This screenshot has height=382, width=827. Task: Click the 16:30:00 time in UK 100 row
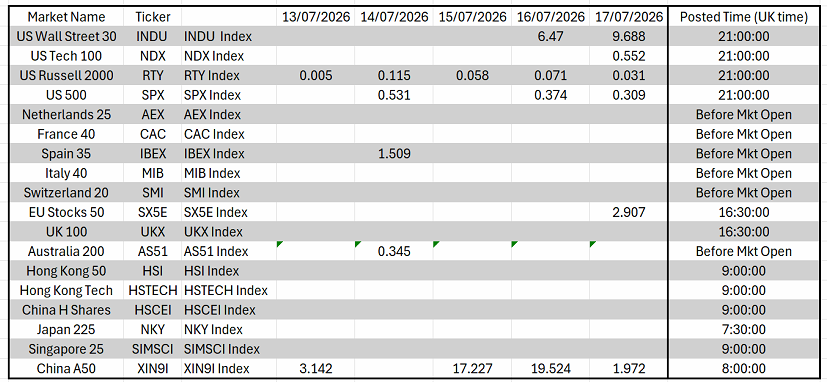click(744, 232)
